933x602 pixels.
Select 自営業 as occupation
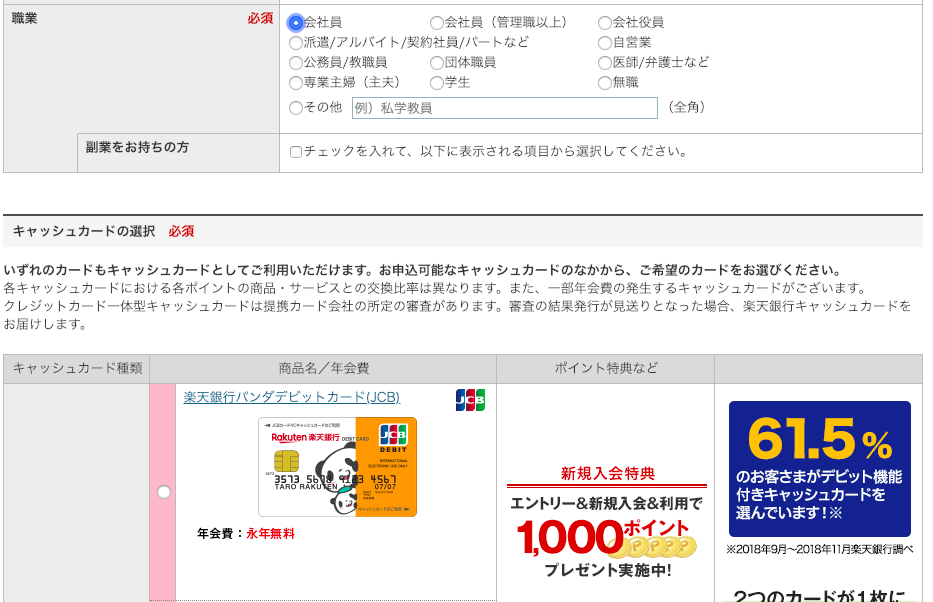(x=605, y=43)
